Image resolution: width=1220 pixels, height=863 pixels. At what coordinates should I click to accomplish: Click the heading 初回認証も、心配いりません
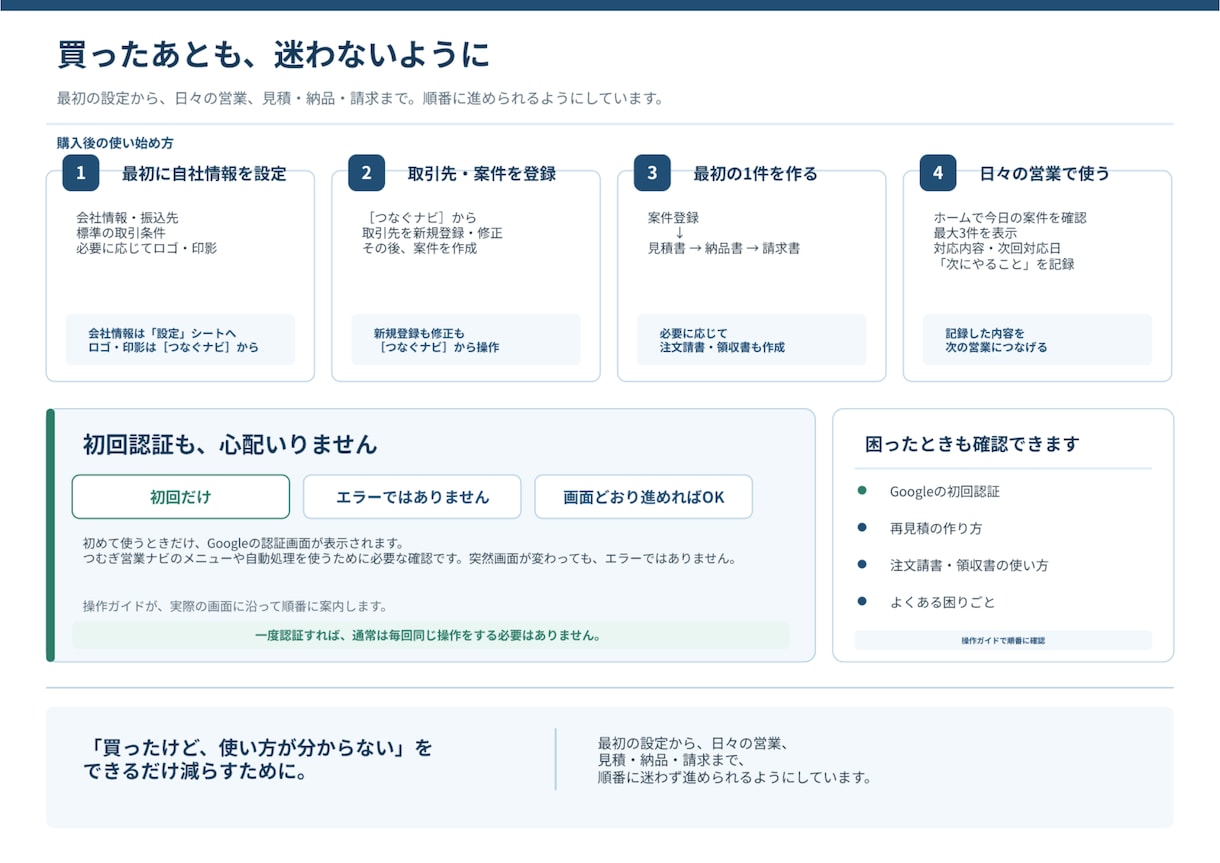point(230,444)
